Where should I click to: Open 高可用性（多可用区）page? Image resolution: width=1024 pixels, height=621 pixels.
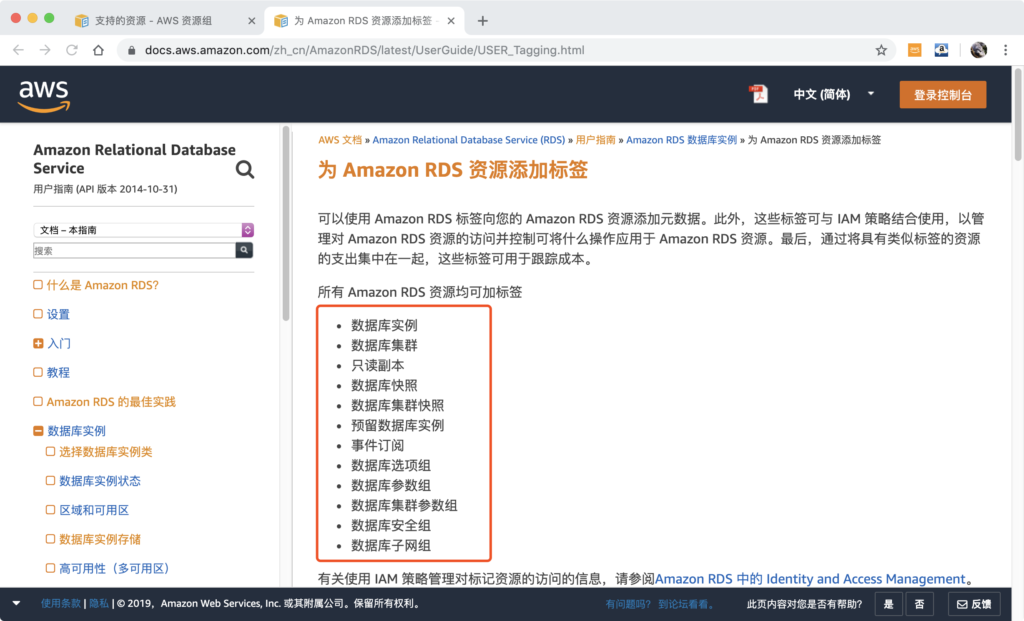click(x=114, y=569)
